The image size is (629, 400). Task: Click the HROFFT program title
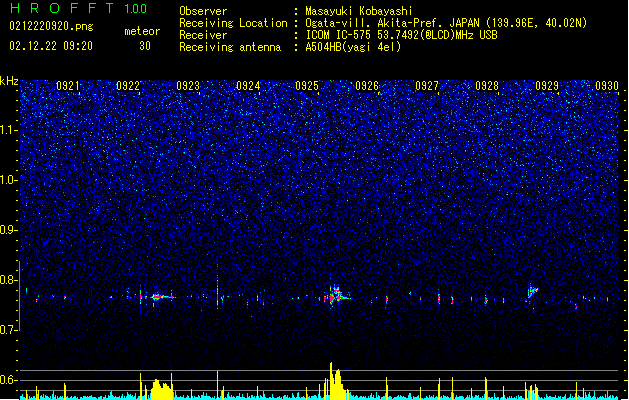point(62,8)
